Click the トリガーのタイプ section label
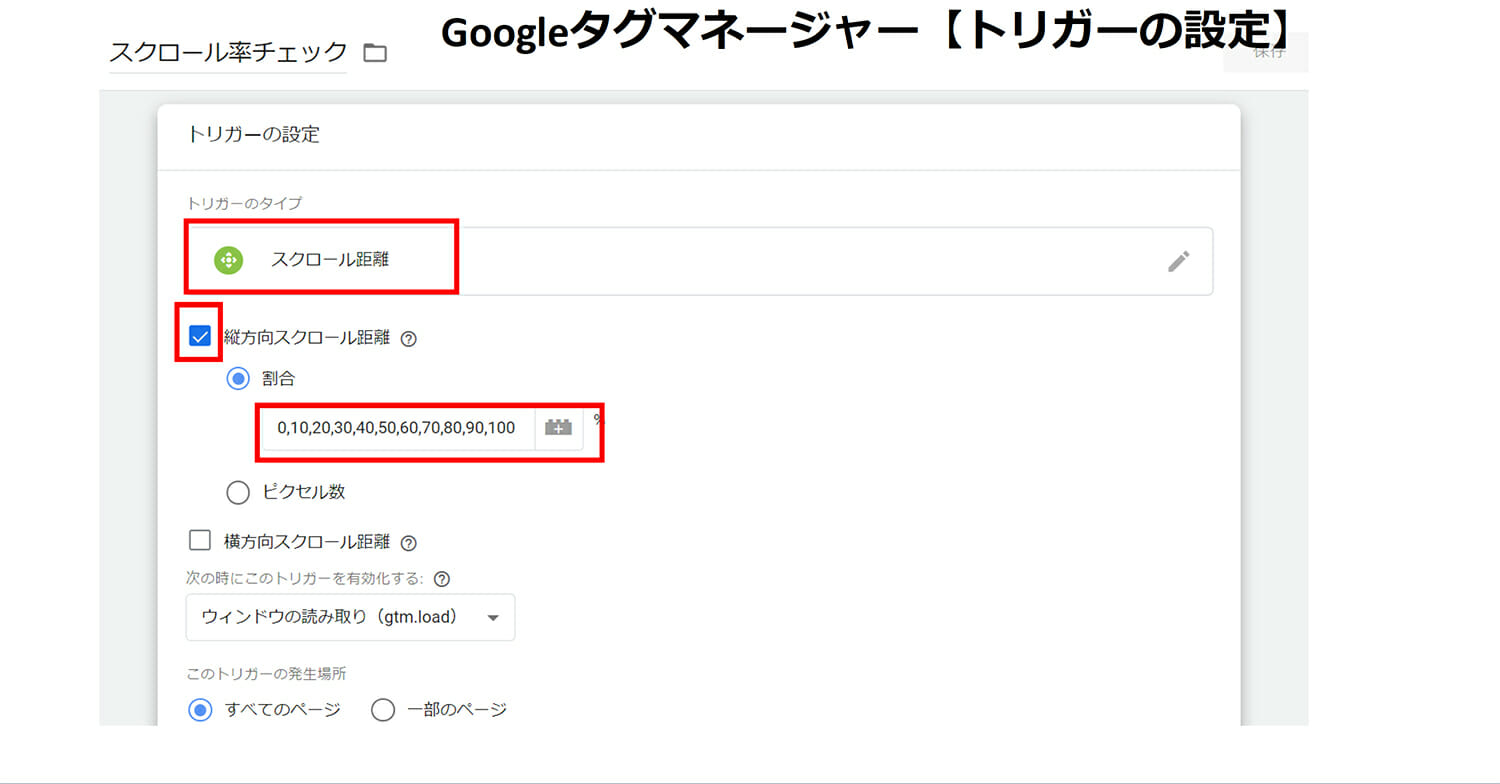 tap(244, 203)
